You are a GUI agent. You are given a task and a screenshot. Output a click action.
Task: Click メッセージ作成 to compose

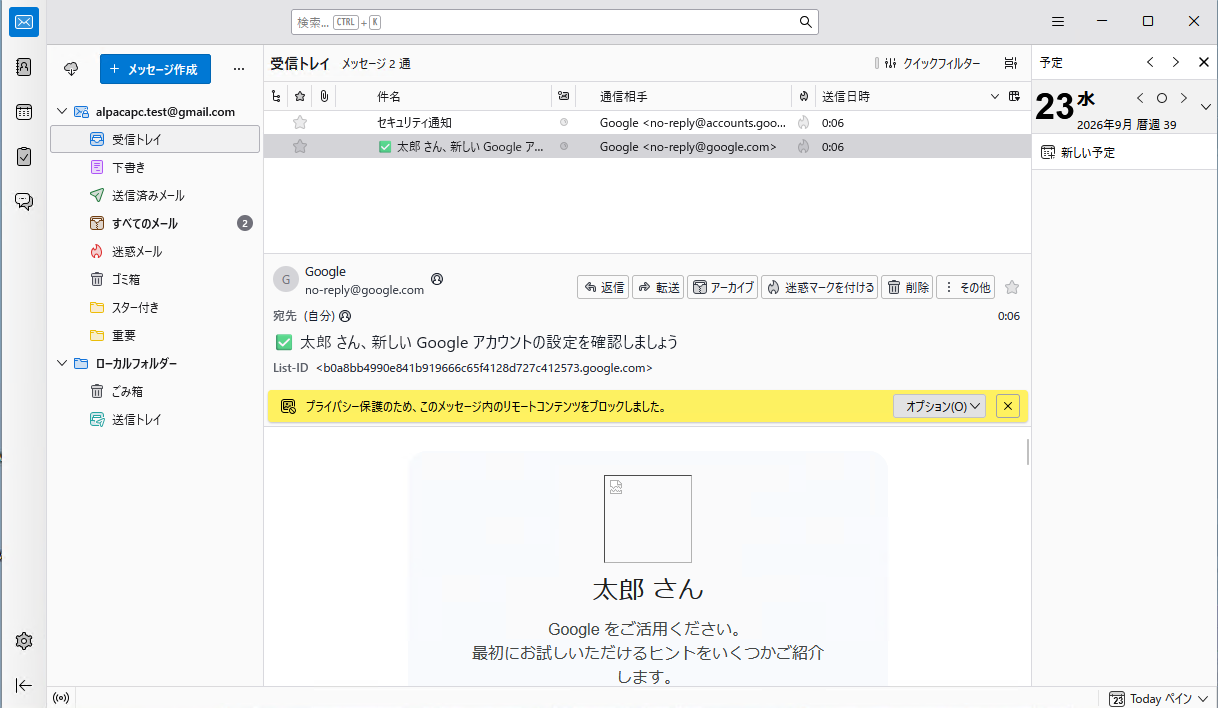tap(155, 69)
